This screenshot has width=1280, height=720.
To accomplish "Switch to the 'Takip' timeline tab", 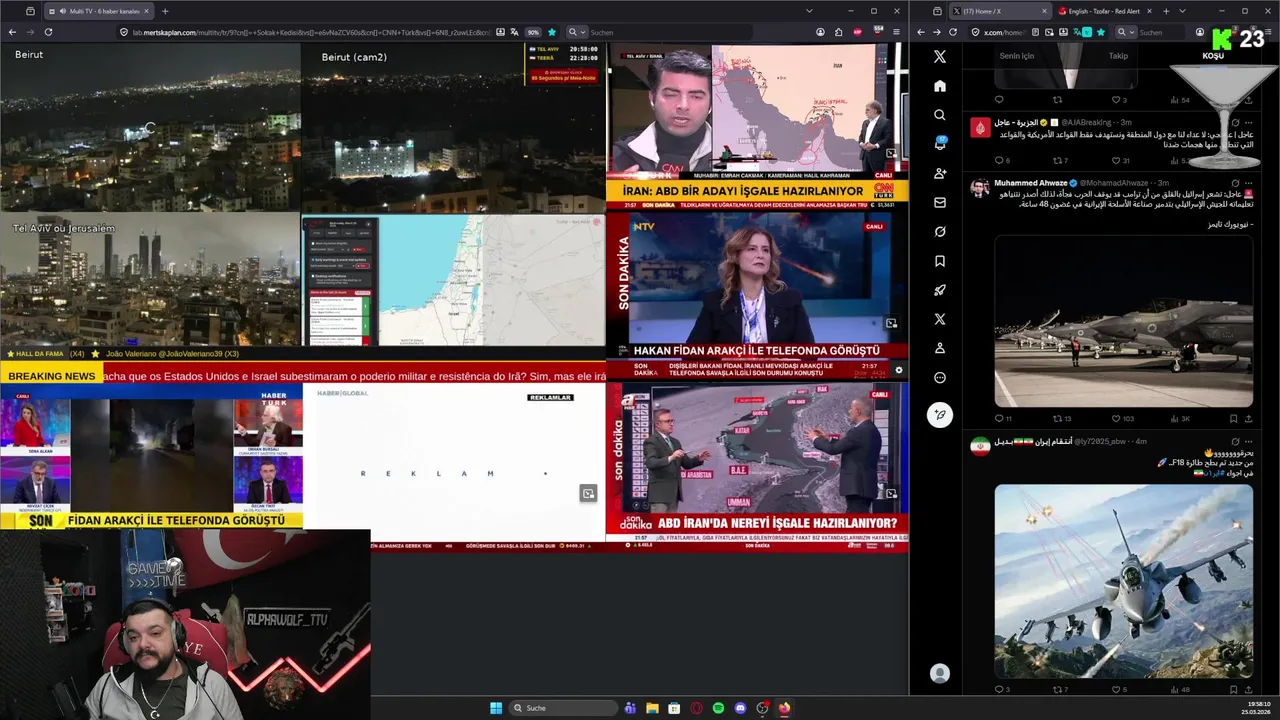I will (1118, 56).
